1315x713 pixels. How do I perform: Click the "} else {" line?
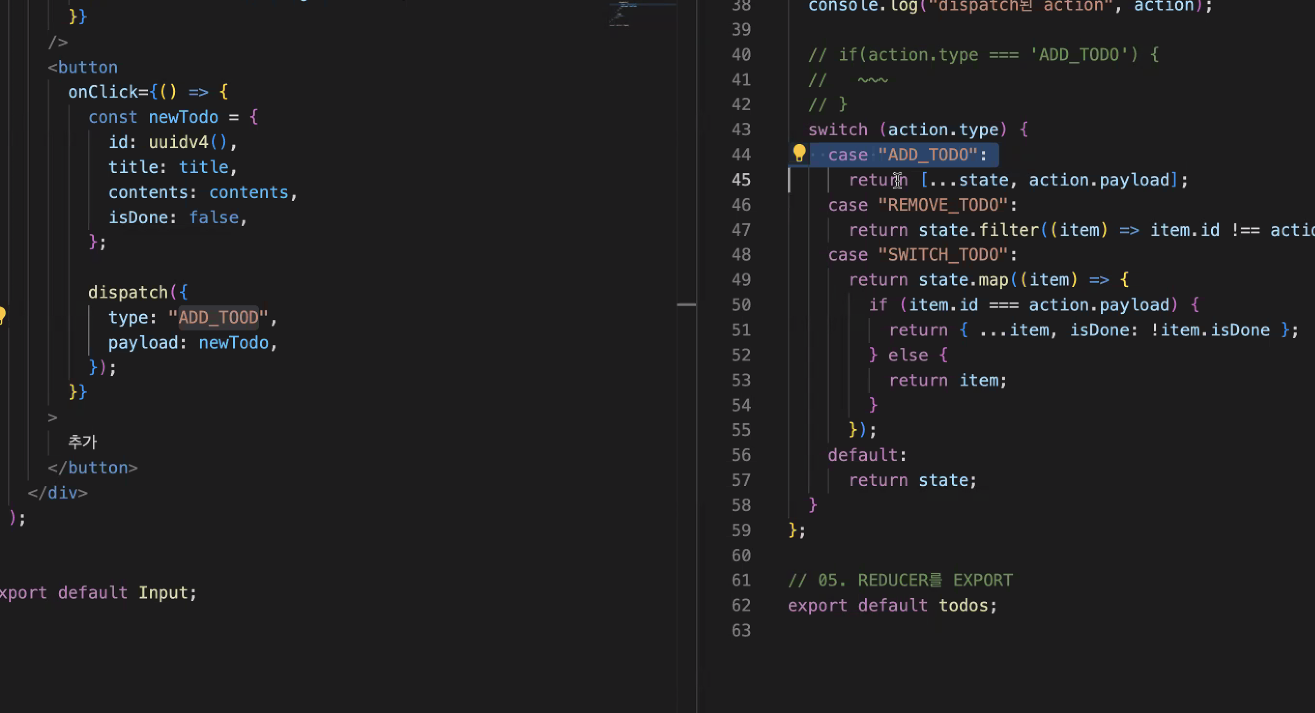[908, 354]
